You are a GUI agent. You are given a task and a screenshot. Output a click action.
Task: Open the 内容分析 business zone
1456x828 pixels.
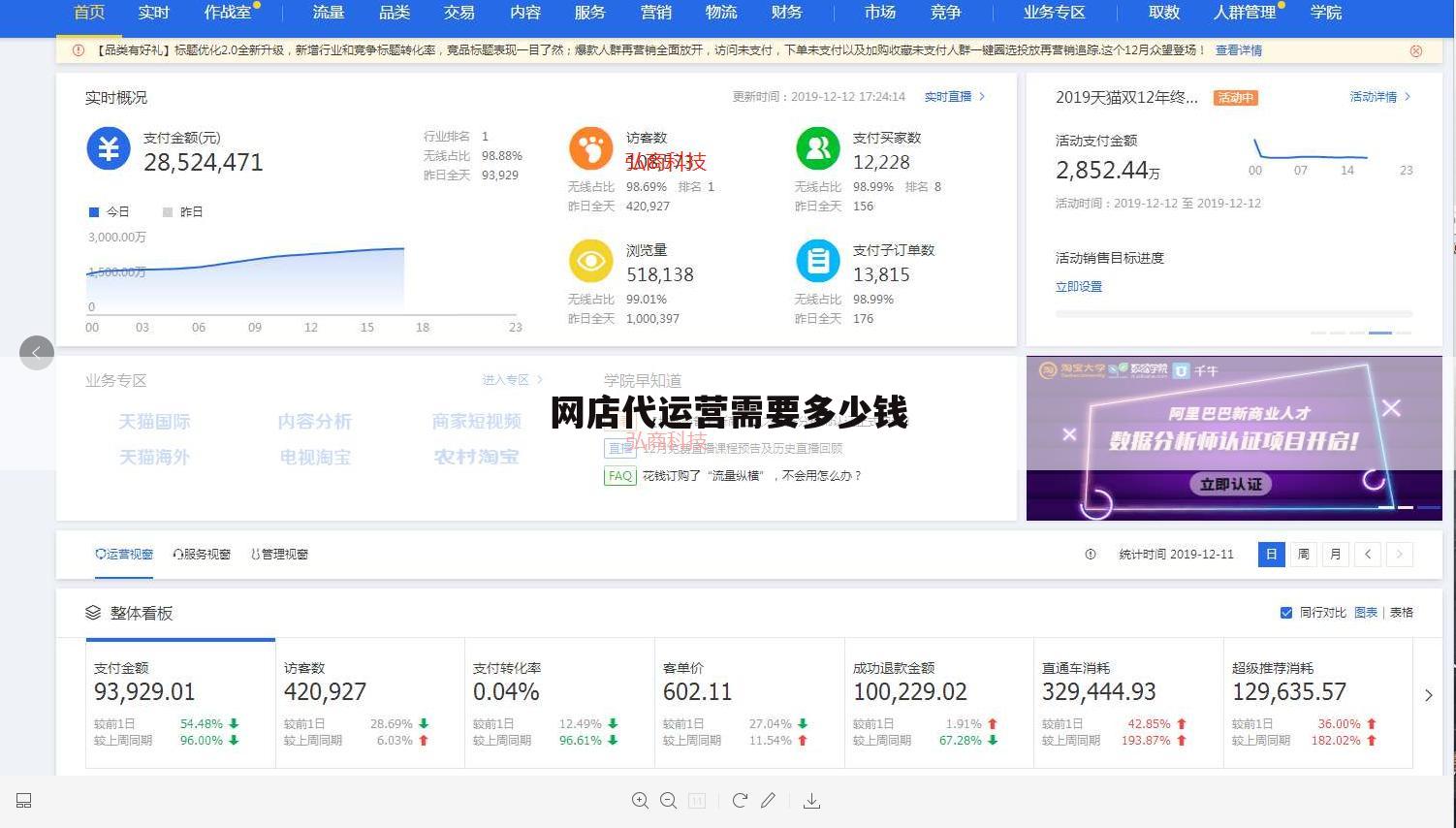click(x=314, y=422)
